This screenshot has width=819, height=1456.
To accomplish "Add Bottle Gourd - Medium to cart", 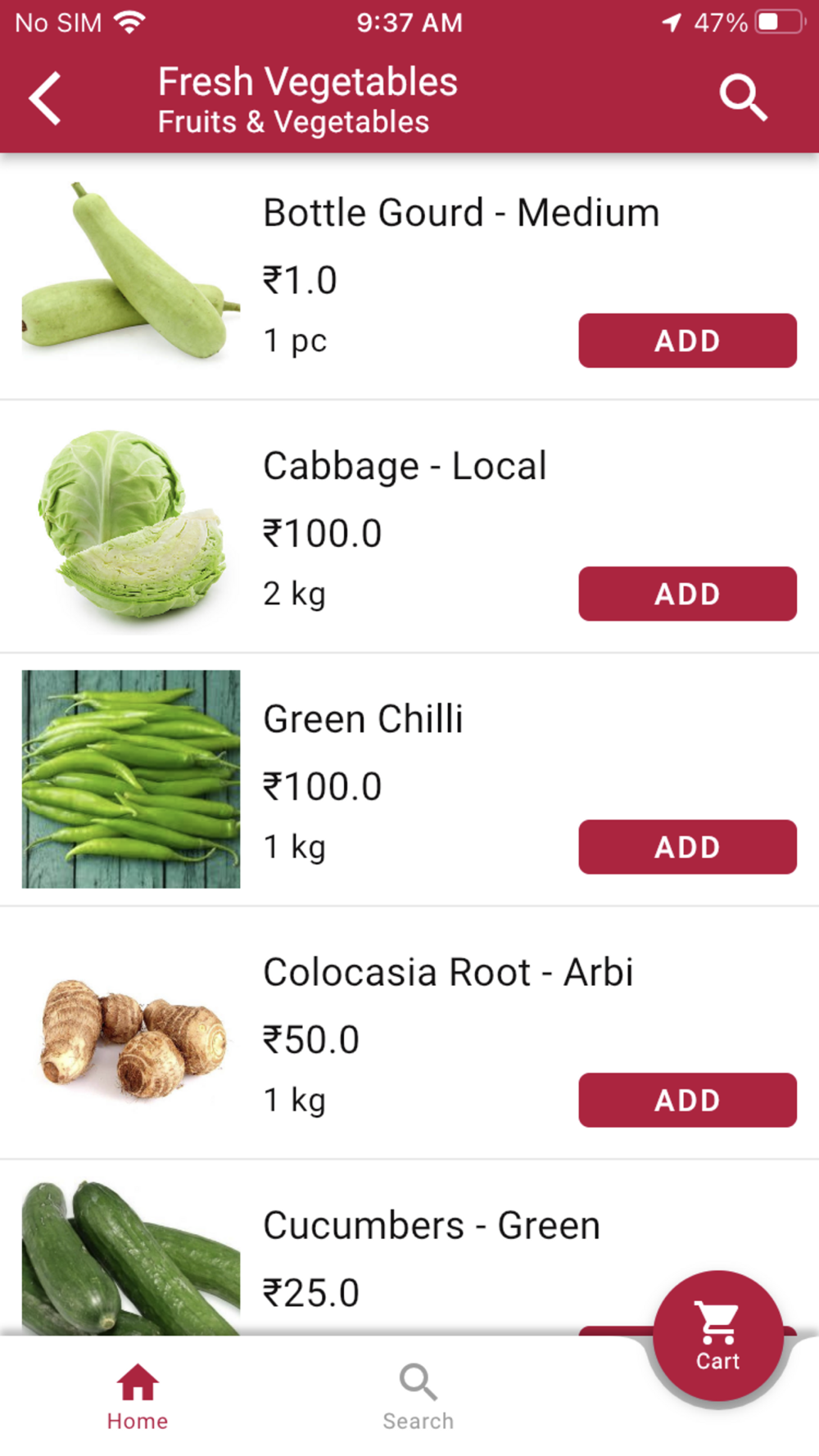I will (x=687, y=341).
